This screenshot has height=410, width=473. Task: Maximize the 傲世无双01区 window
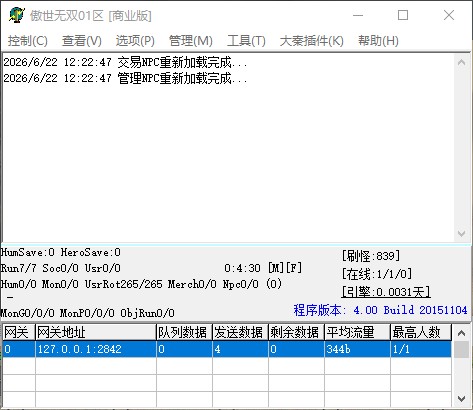tap(403, 15)
